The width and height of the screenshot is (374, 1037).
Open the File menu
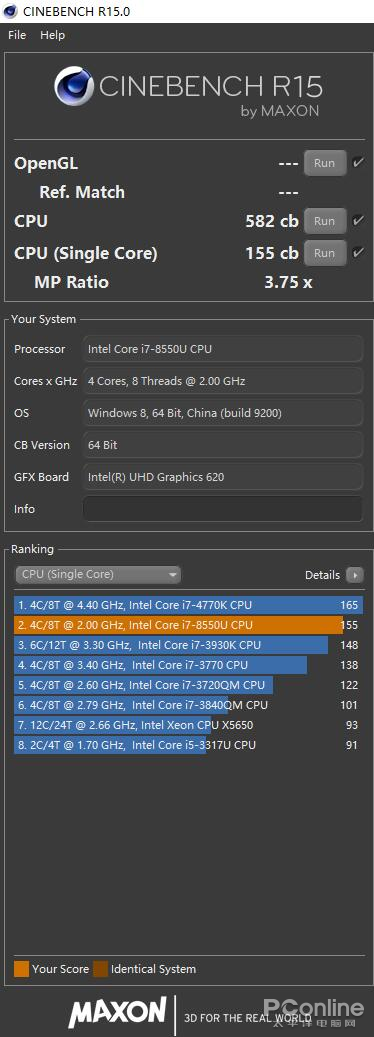pyautogui.click(x=17, y=35)
